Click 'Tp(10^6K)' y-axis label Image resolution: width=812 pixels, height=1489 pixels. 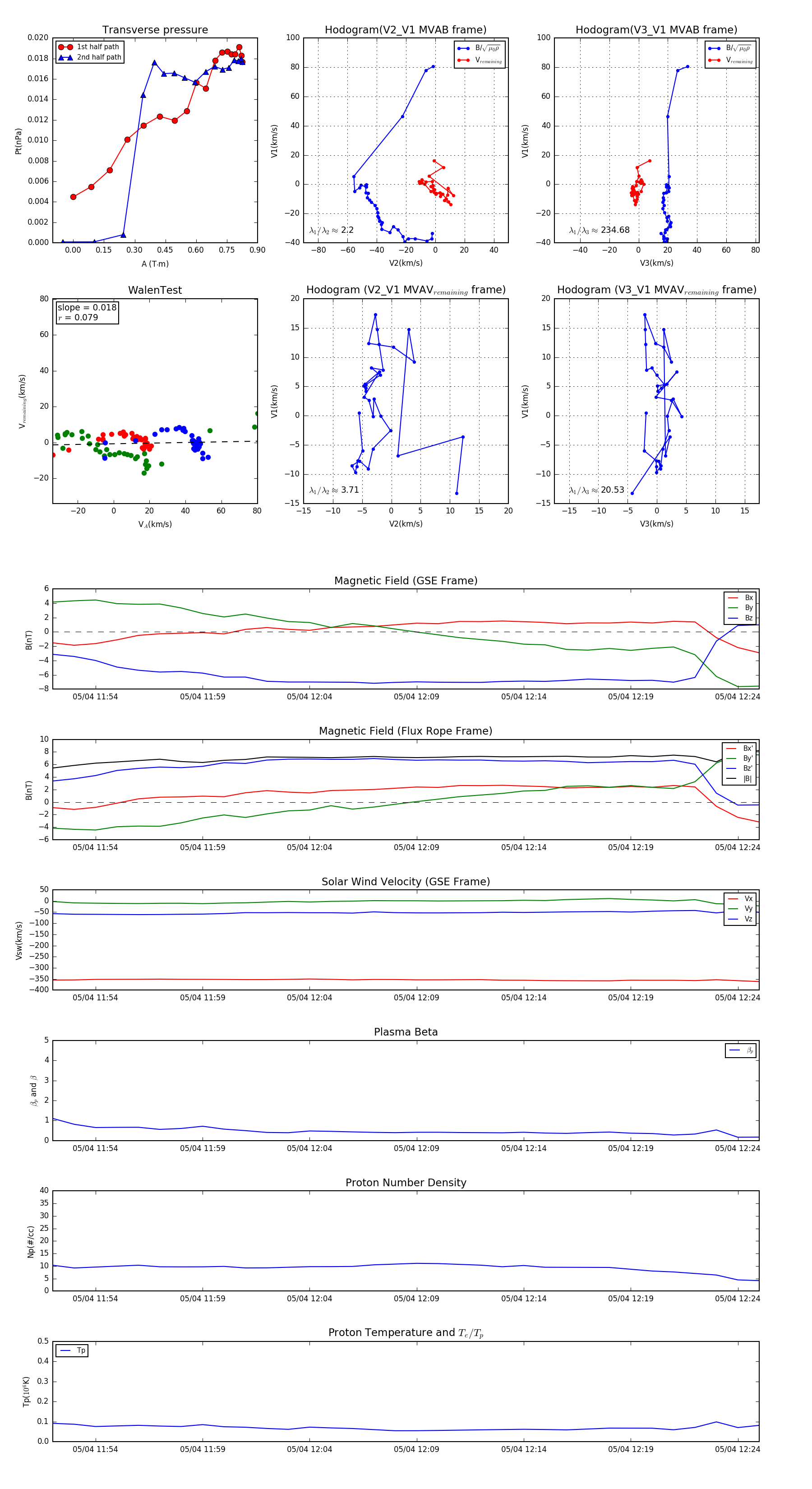click(26, 1392)
